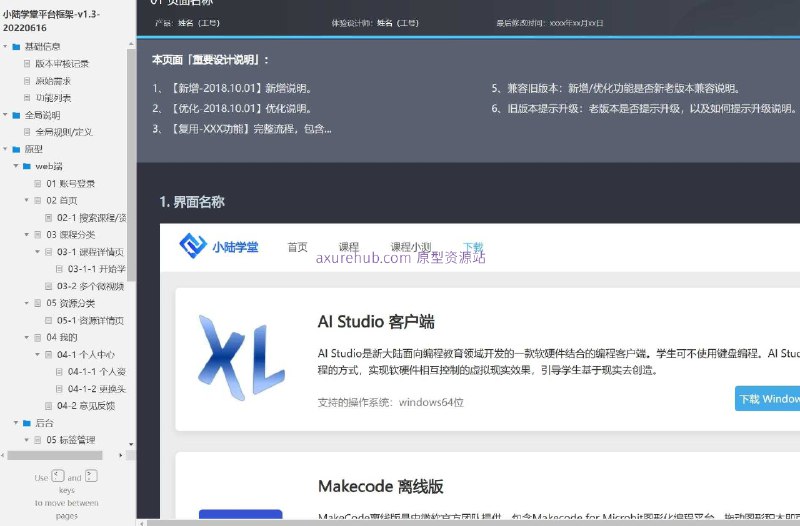Click page icon beside 04-2 意见反馈

click(48, 406)
